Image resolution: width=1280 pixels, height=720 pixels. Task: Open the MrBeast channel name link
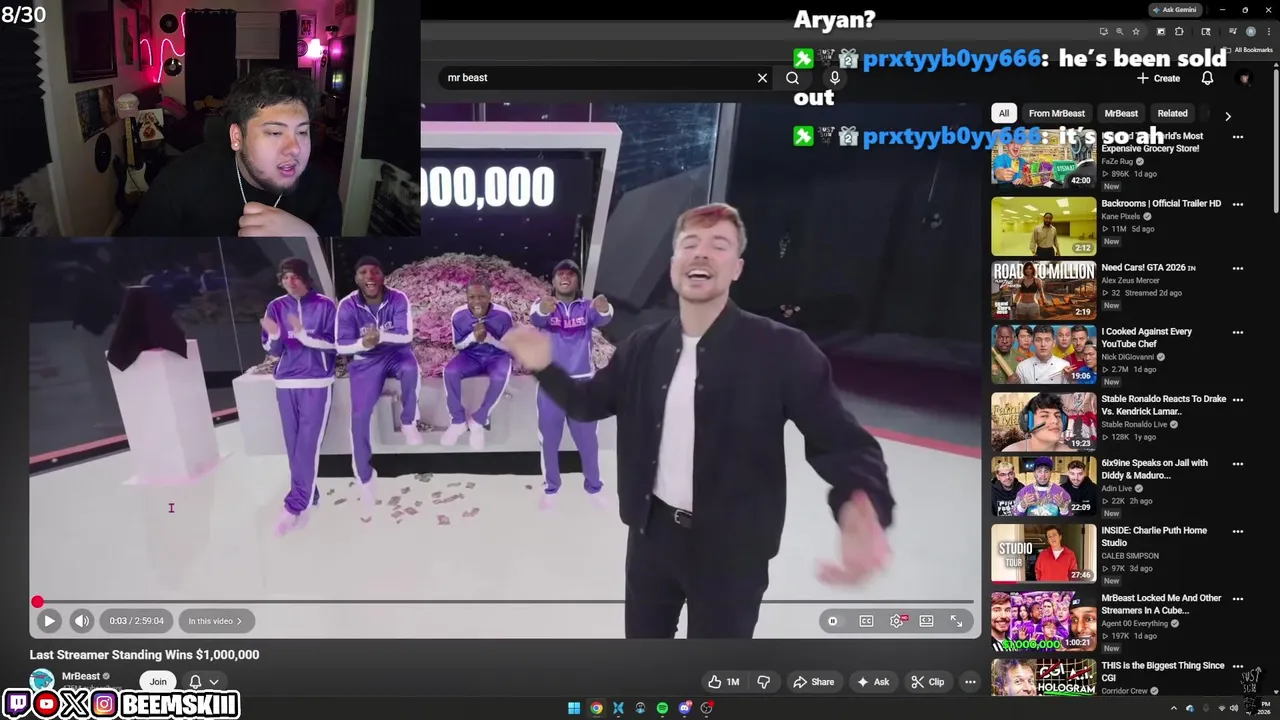81,676
